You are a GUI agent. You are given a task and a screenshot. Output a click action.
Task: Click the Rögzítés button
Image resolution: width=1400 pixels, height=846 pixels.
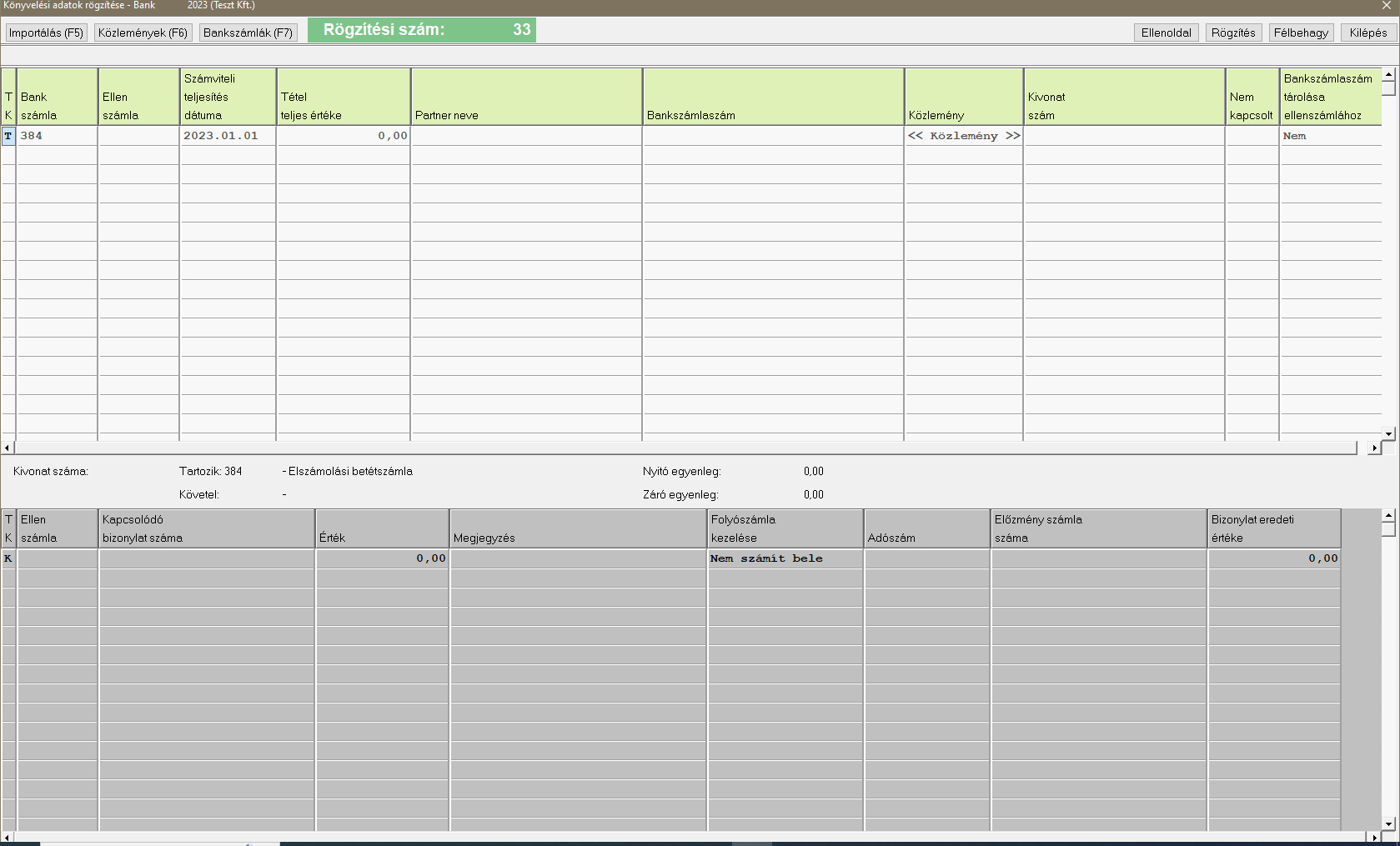pyautogui.click(x=1232, y=33)
